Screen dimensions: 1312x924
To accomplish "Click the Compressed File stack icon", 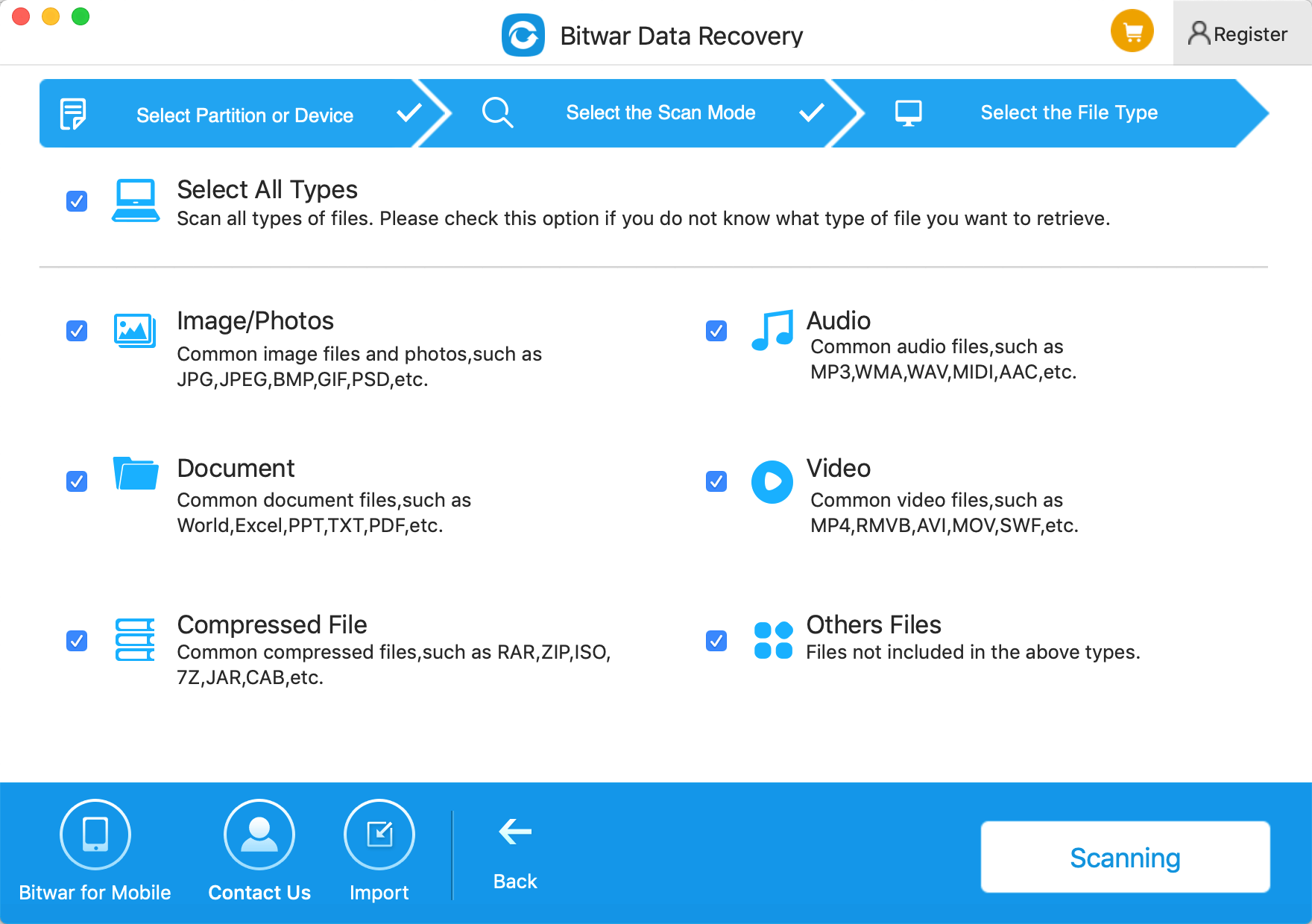I will point(135,639).
